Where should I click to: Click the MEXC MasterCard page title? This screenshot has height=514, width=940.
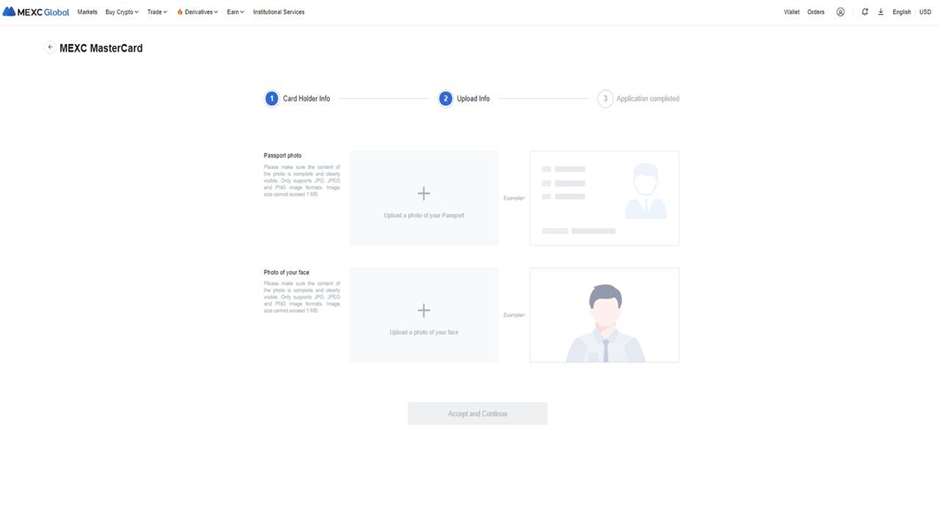[x=101, y=48]
